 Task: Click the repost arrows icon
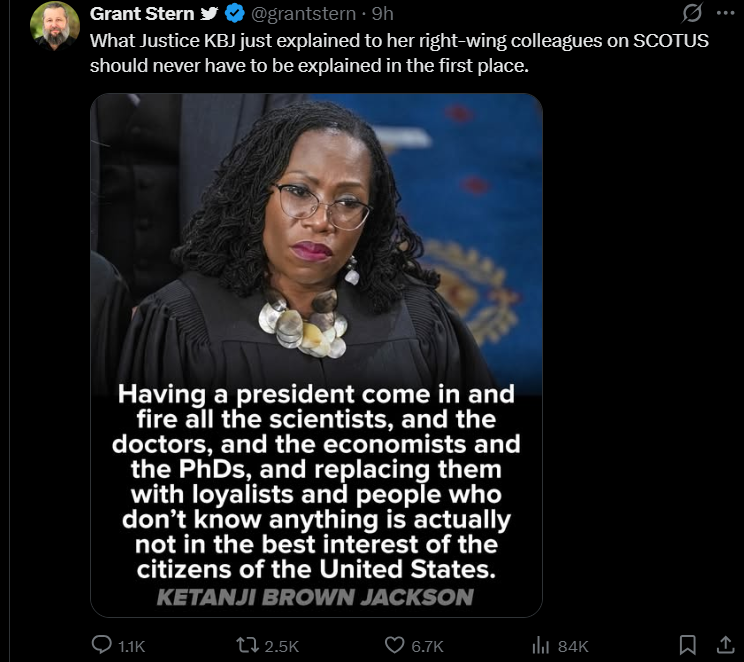pyautogui.click(x=248, y=645)
